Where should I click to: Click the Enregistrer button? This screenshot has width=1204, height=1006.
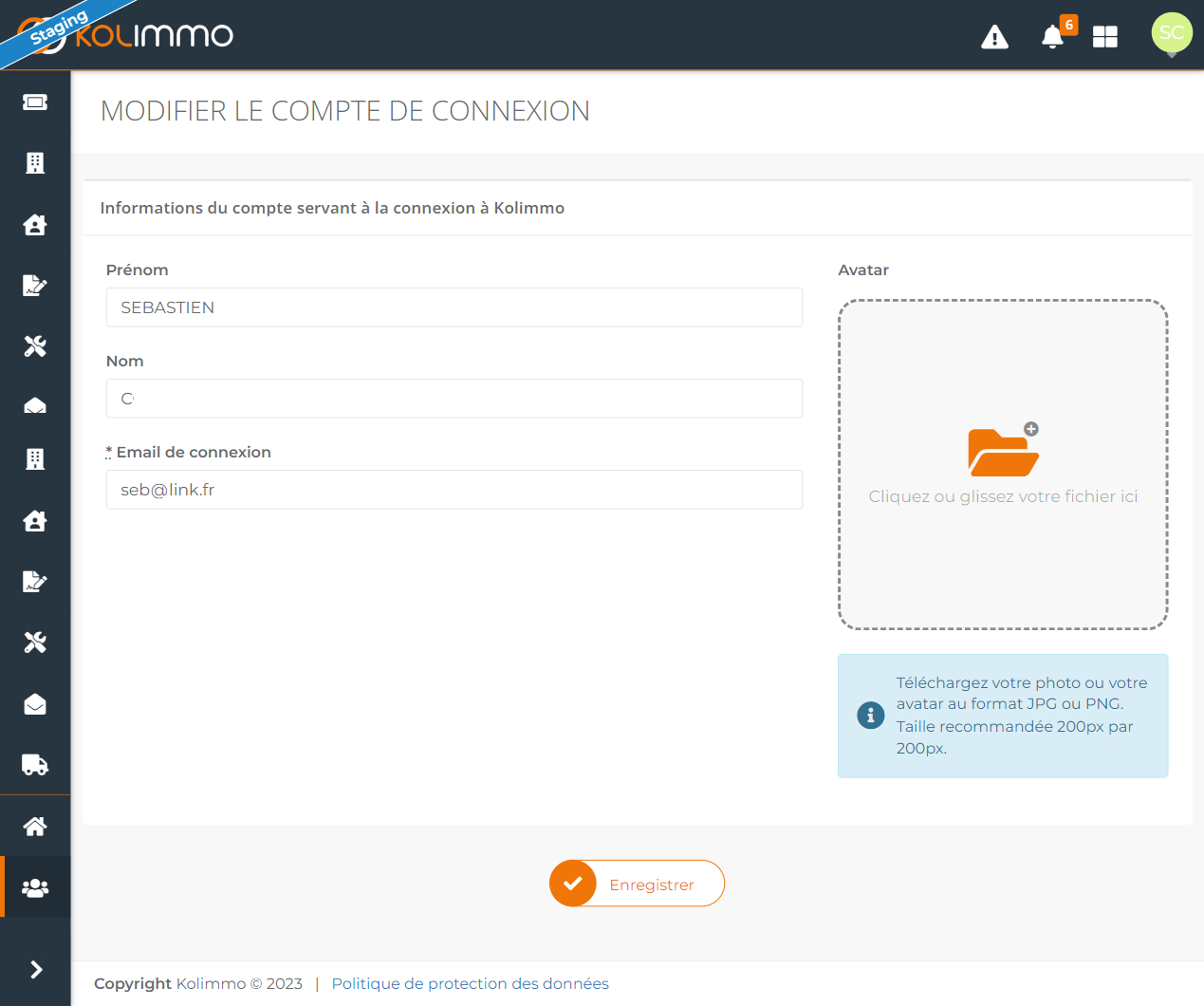[637, 884]
